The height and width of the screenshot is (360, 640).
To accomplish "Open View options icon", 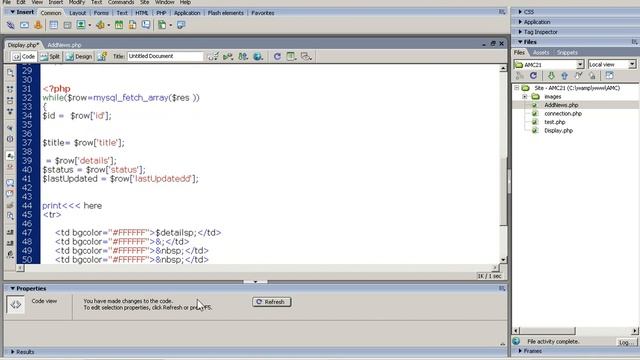I will point(291,56).
